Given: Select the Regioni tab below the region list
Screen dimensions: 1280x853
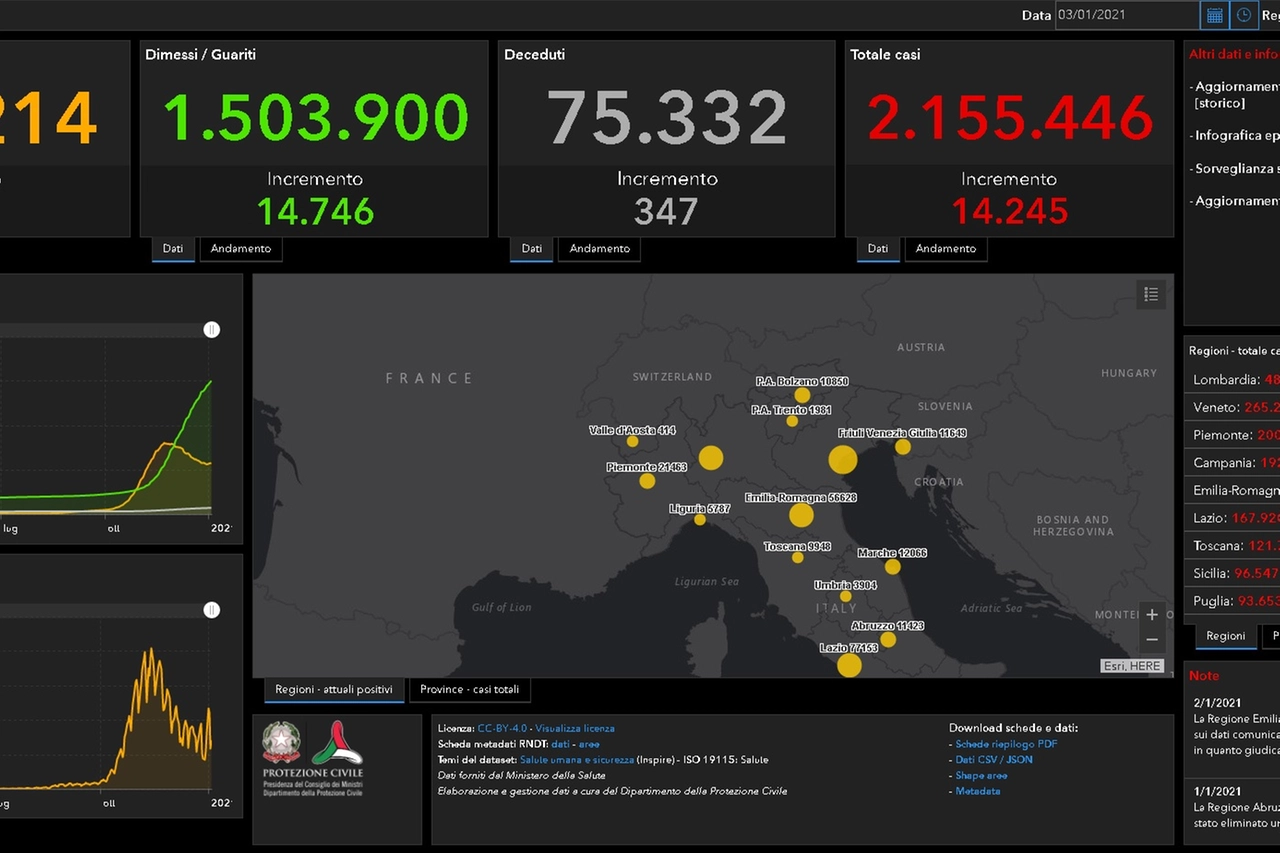Looking at the screenshot, I should 1226,636.
